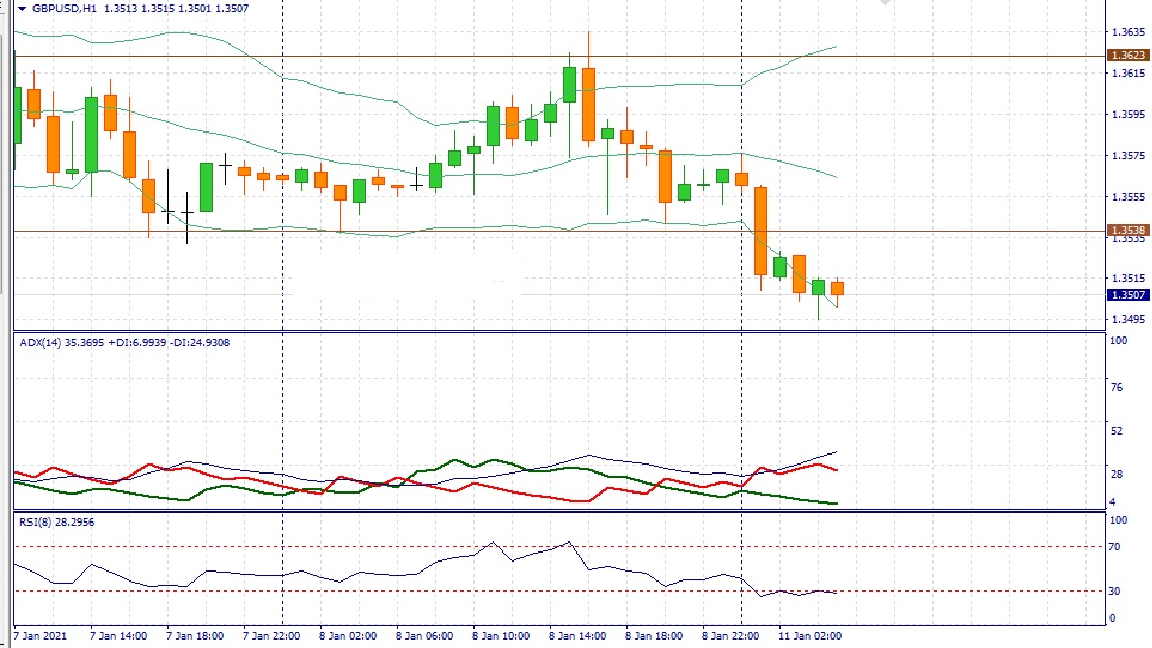Click the RSI 30 oversold level label
Viewport: 1152px width, 648px height.
point(1113,591)
